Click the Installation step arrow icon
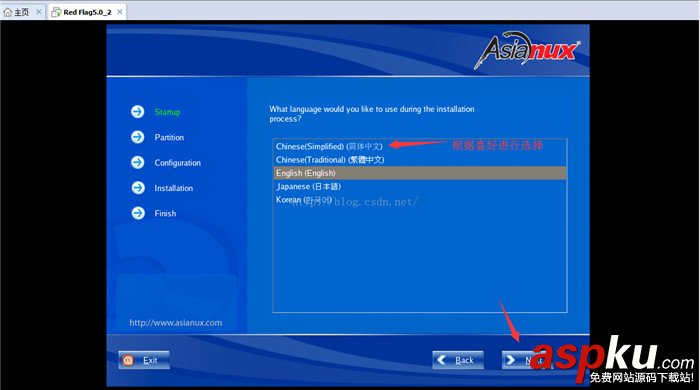The image size is (700, 390). [138, 188]
